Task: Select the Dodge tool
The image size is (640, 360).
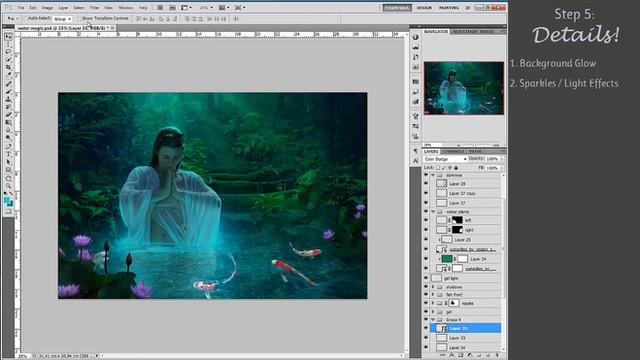Action: pyautogui.click(x=9, y=138)
